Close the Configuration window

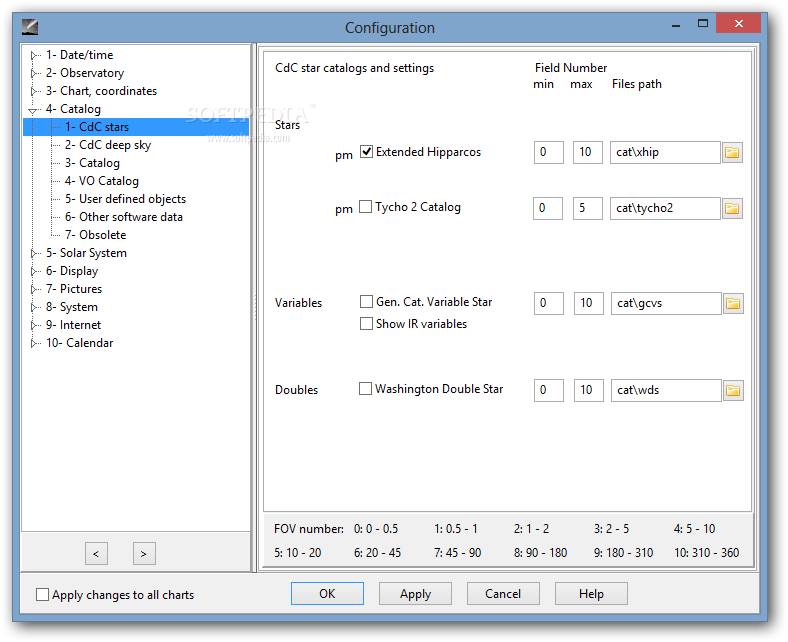(738, 24)
